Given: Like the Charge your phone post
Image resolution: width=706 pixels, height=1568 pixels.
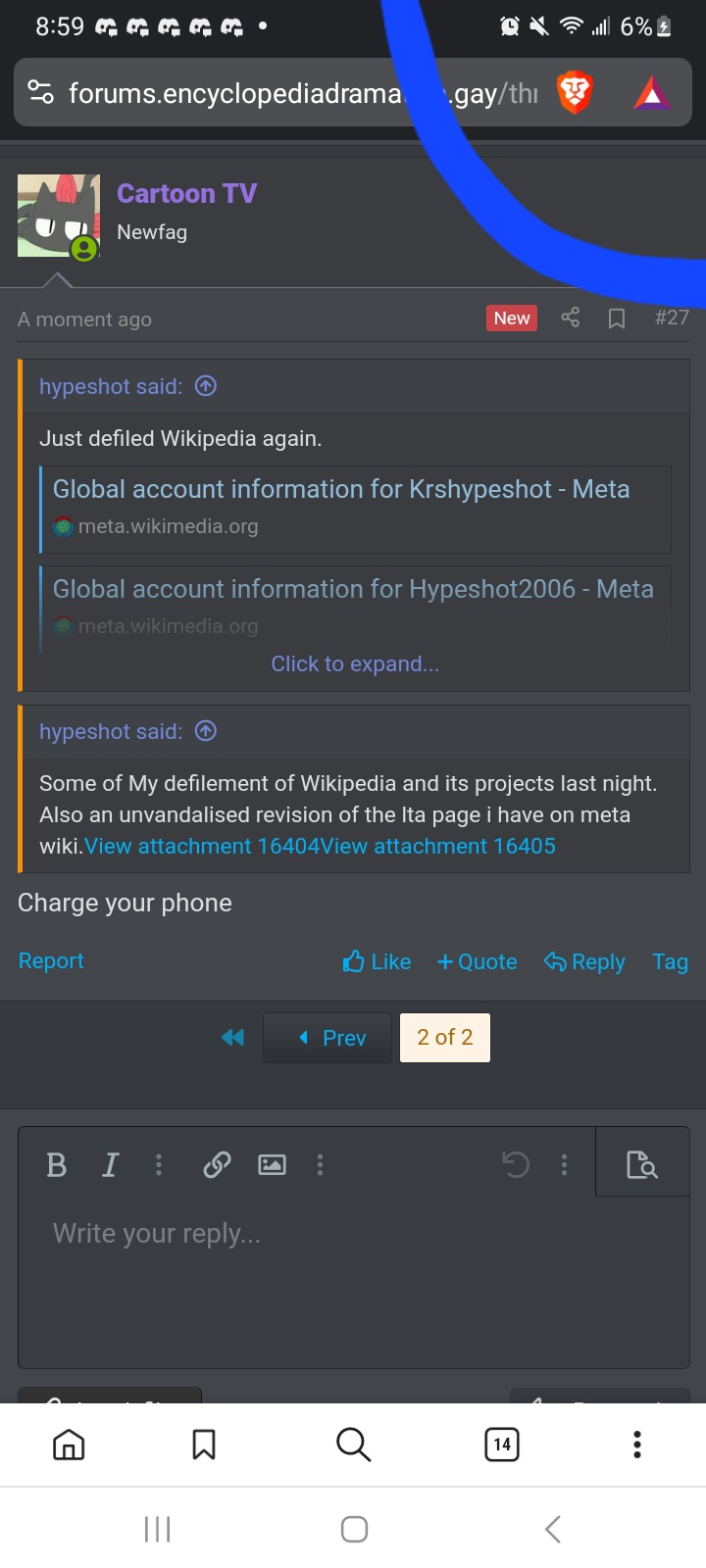Looking at the screenshot, I should [x=378, y=962].
